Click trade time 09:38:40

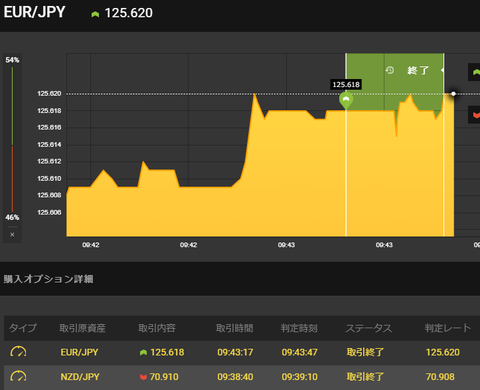point(235,377)
